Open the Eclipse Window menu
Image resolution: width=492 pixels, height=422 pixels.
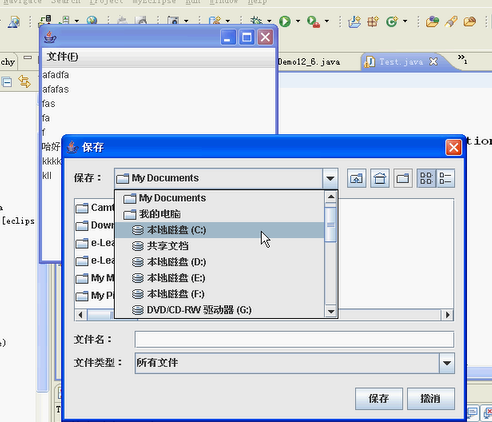coord(224,2)
